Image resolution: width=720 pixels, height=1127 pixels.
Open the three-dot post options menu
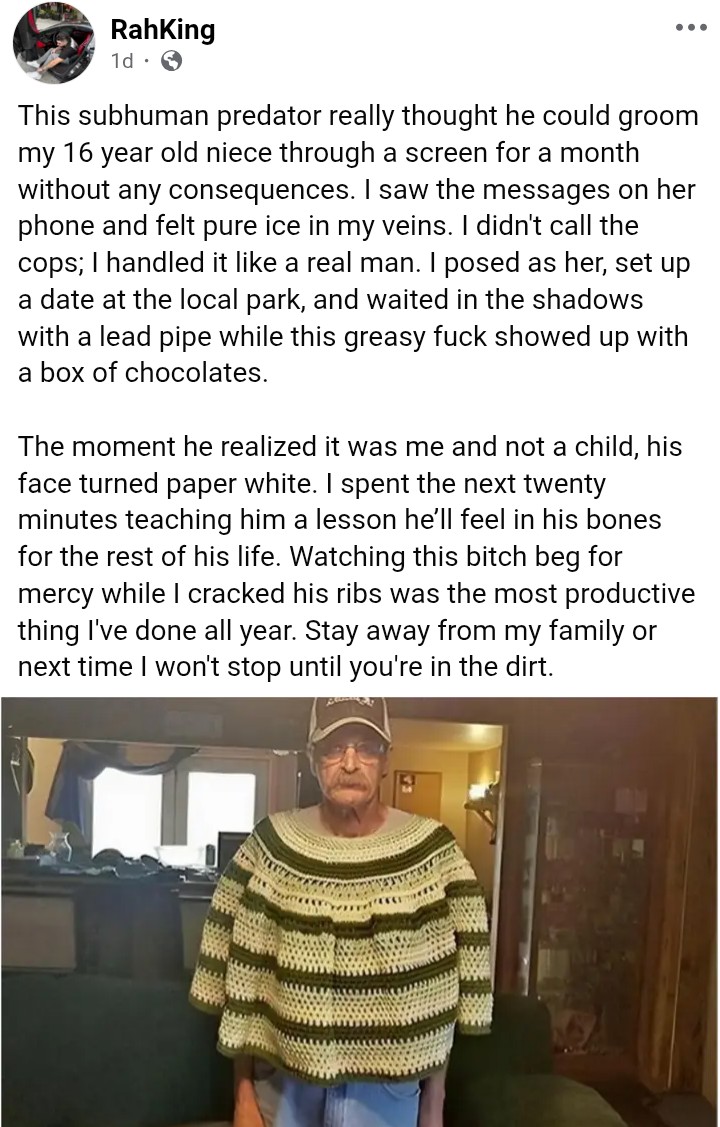pyautogui.click(x=691, y=28)
